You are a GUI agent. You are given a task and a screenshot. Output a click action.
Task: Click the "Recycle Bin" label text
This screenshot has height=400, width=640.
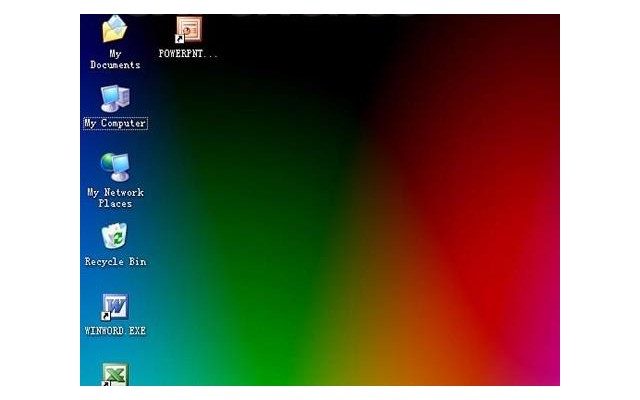pos(115,262)
